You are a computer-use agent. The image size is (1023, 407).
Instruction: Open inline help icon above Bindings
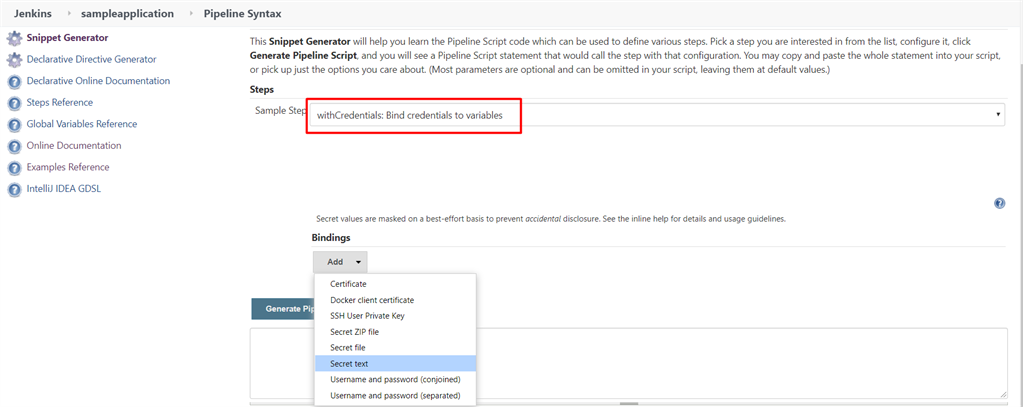click(999, 204)
